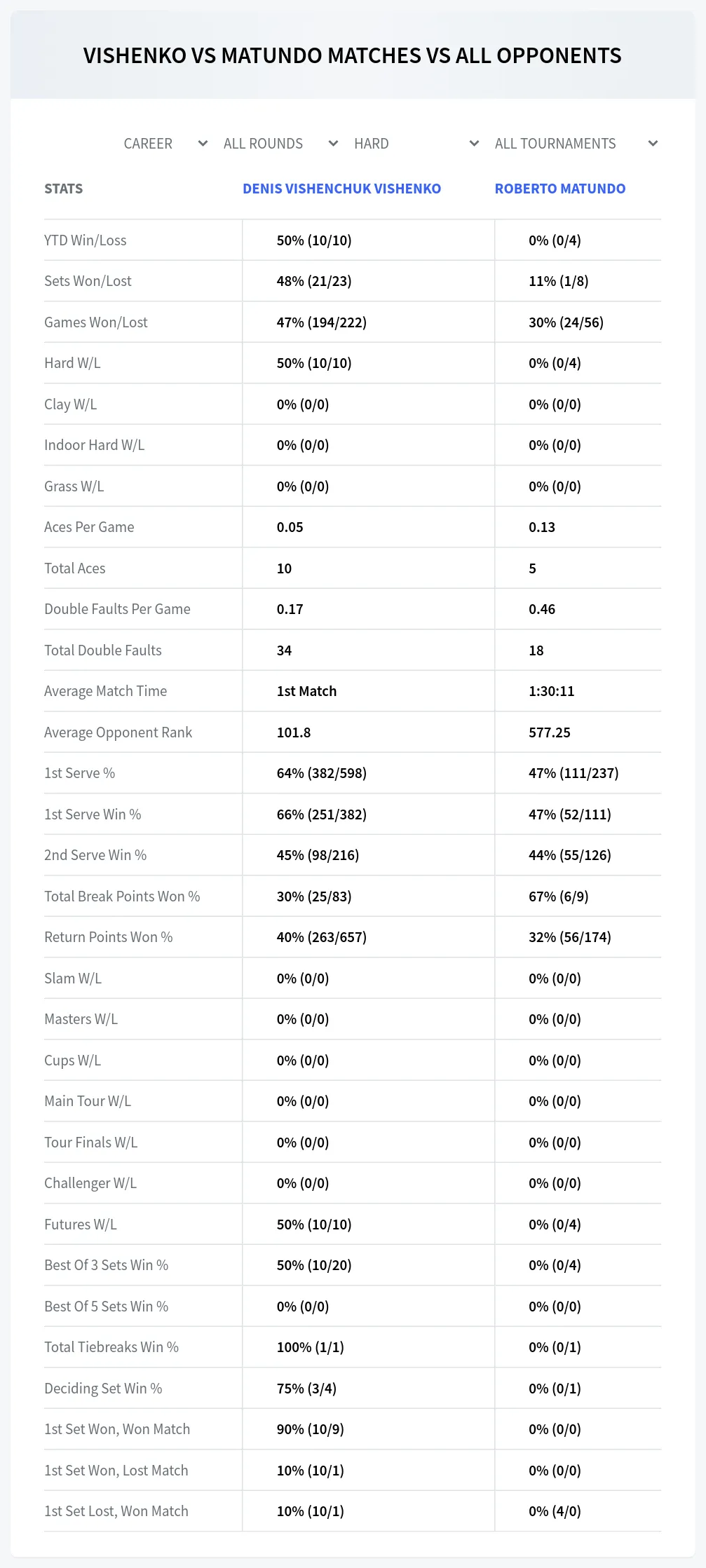Click the chevron beside ALL ROUNDS
This screenshot has width=706, height=1568.
[x=333, y=144]
